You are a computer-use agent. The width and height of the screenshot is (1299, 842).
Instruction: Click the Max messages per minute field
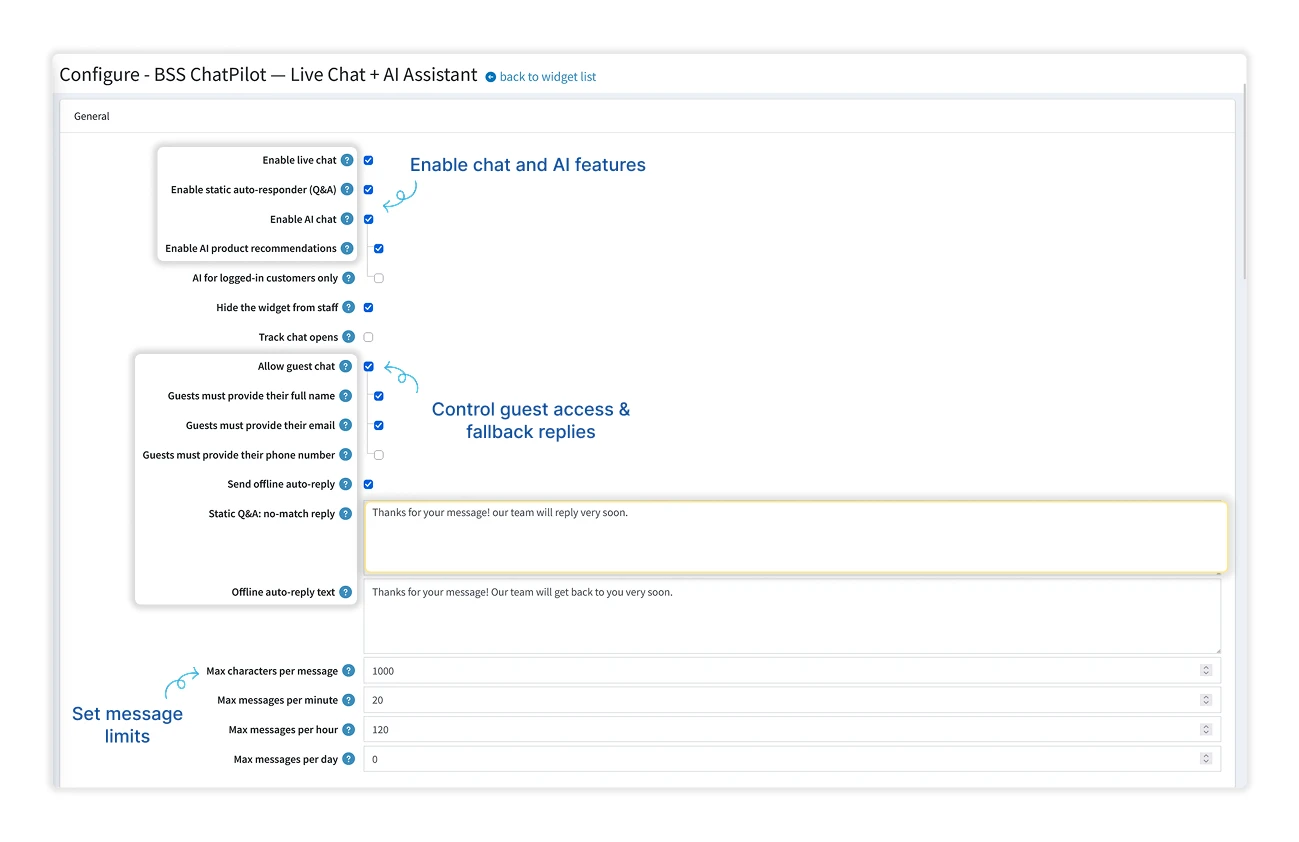click(792, 700)
